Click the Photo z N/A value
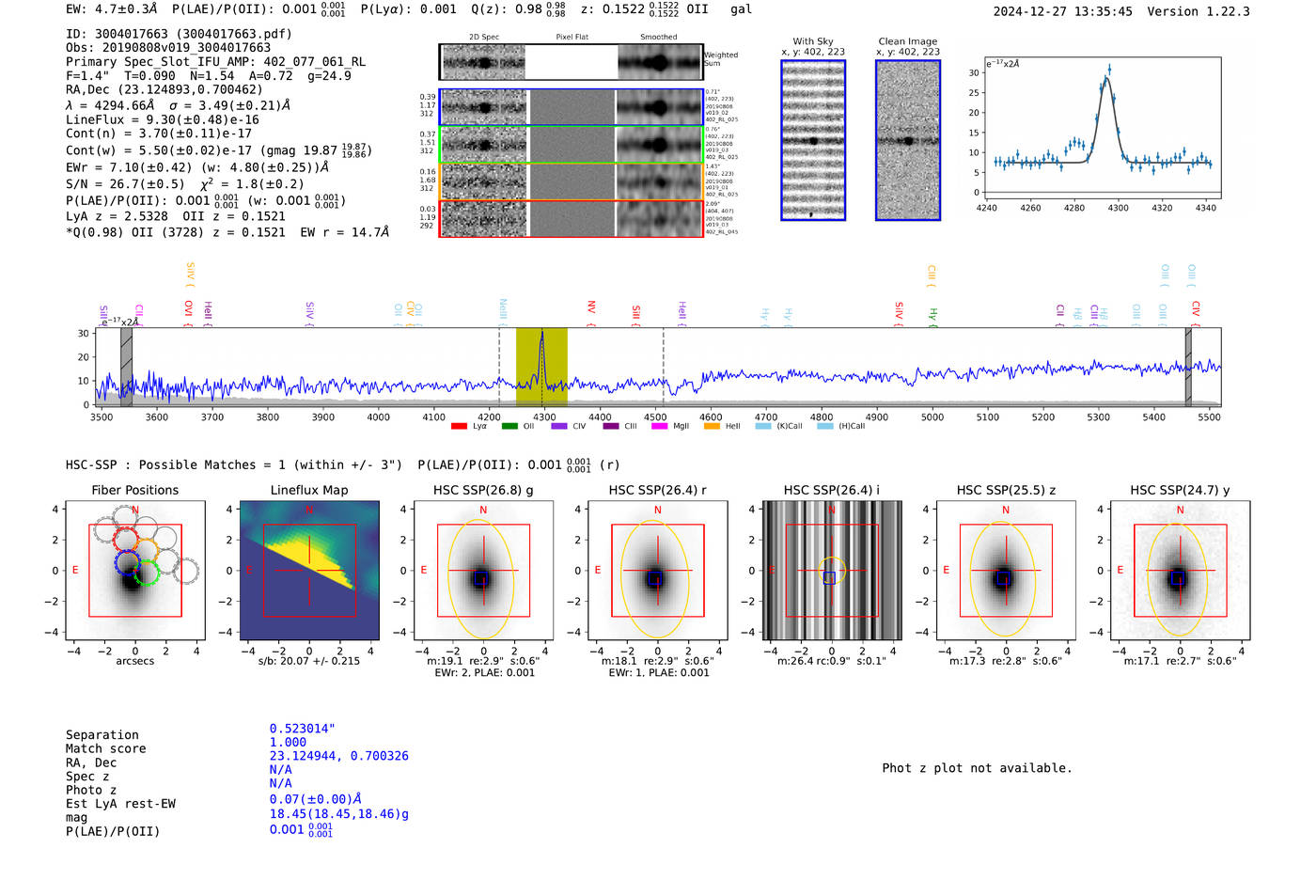This screenshot has height=896, width=1316. click(281, 783)
